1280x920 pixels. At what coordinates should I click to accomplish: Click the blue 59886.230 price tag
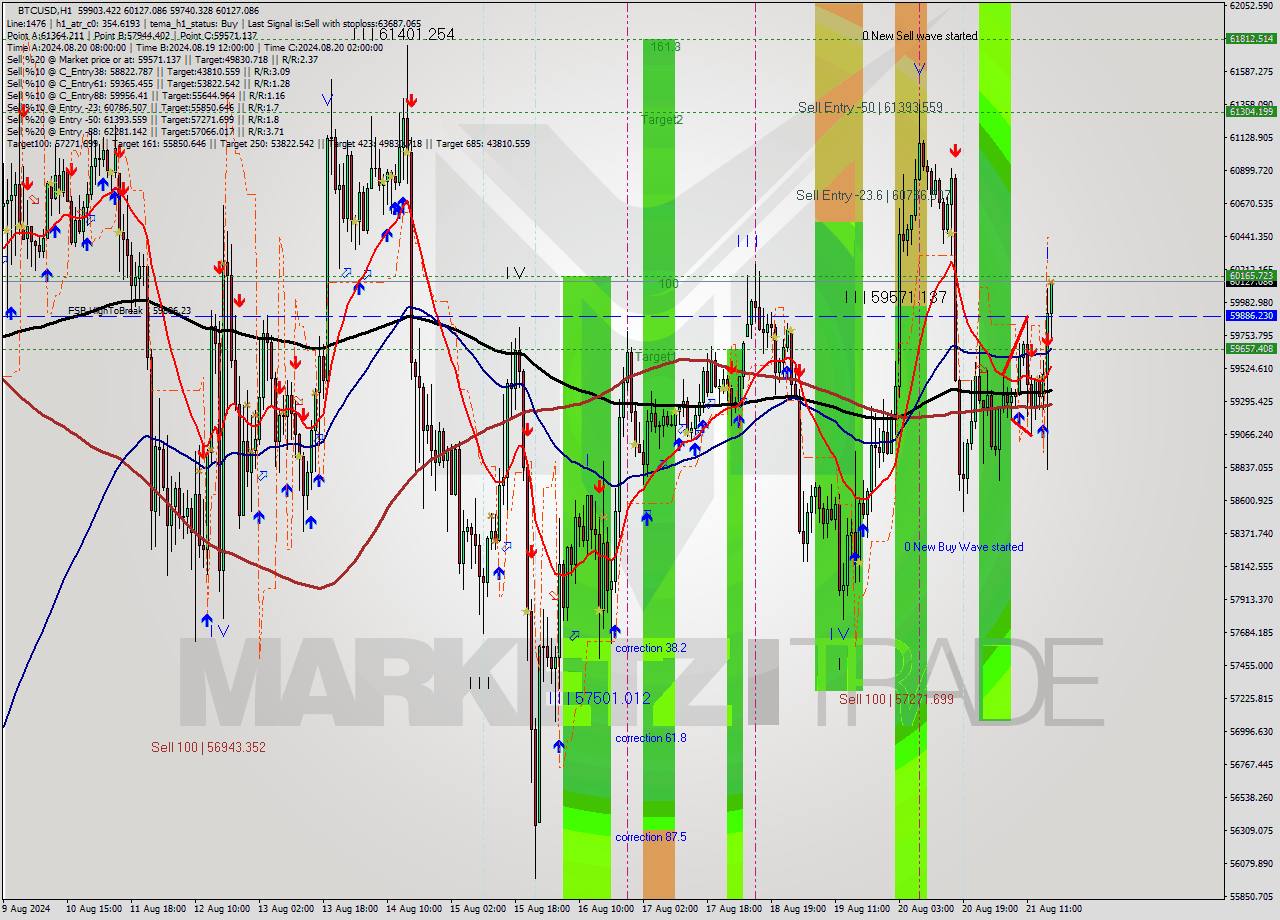pyautogui.click(x=1250, y=315)
